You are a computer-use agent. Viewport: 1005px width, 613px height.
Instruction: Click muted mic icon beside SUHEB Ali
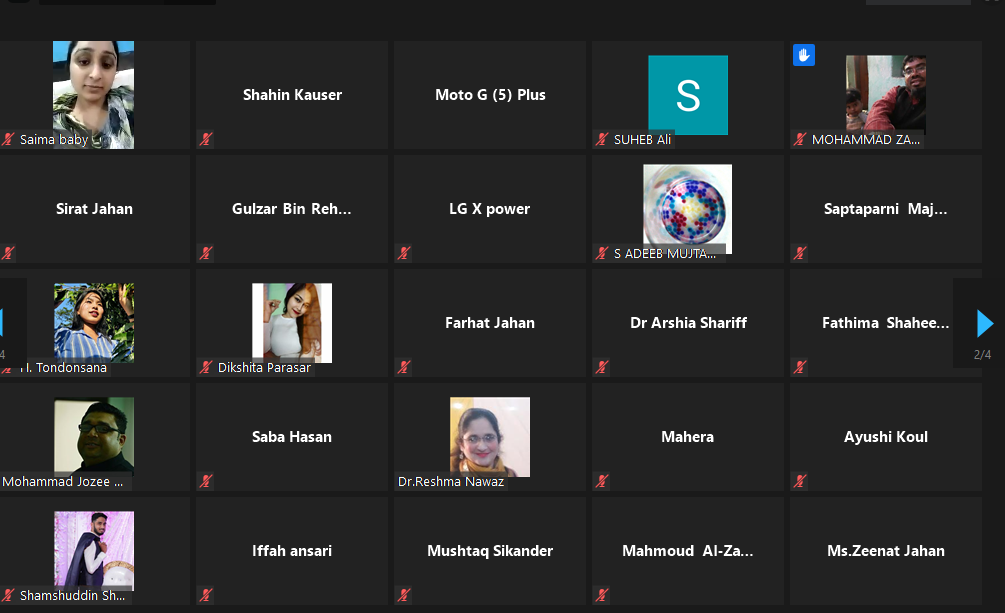[602, 140]
